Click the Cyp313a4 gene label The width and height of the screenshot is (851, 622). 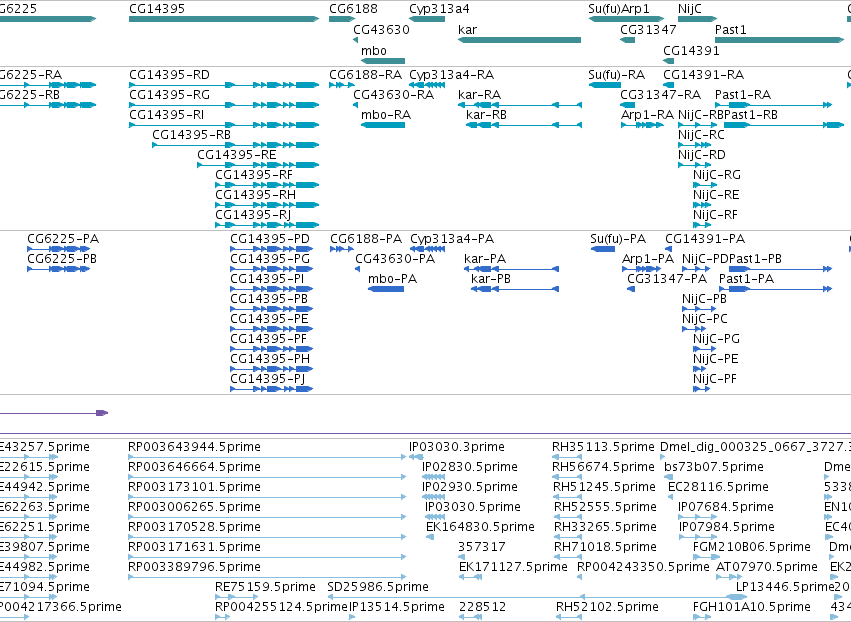pyautogui.click(x=439, y=9)
